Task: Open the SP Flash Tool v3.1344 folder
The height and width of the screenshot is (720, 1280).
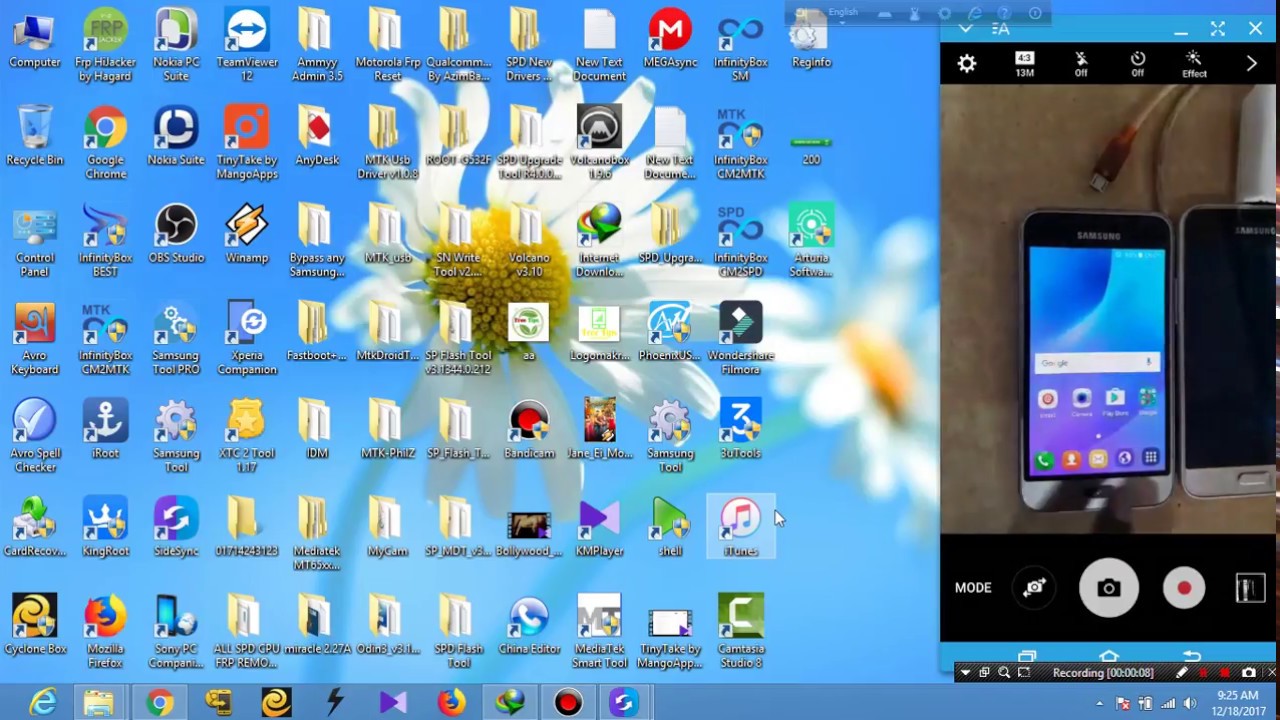Action: [x=458, y=339]
